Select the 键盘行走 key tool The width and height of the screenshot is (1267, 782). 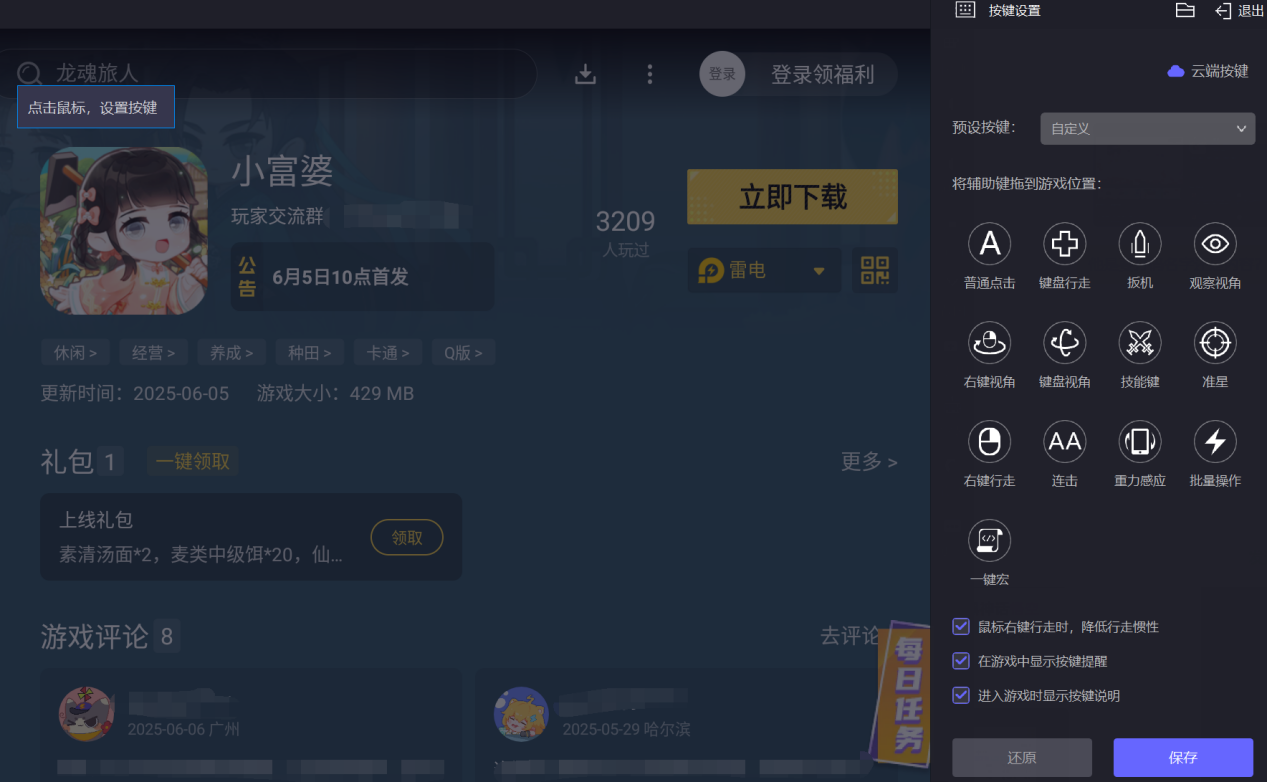click(x=1064, y=243)
